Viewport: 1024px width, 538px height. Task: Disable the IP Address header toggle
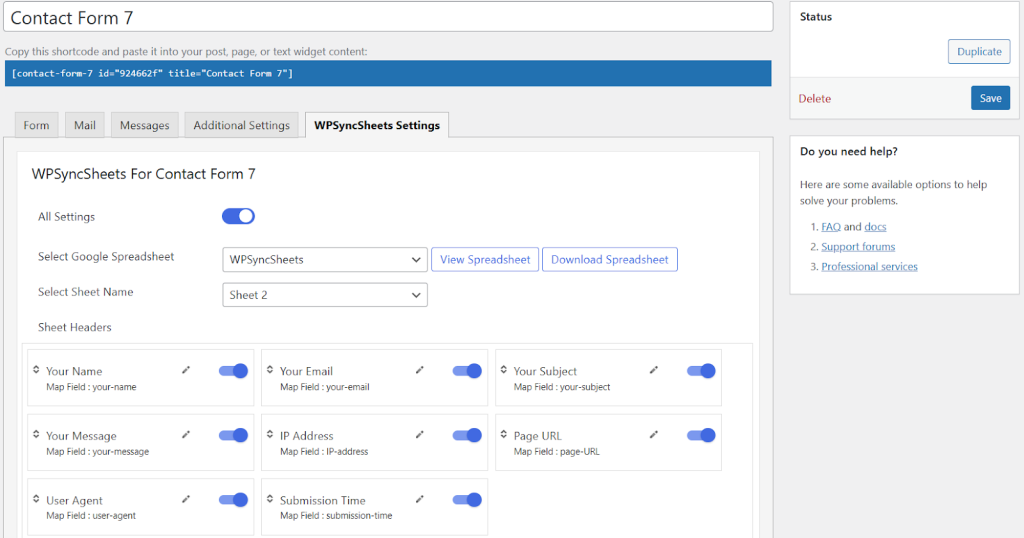[x=467, y=435]
